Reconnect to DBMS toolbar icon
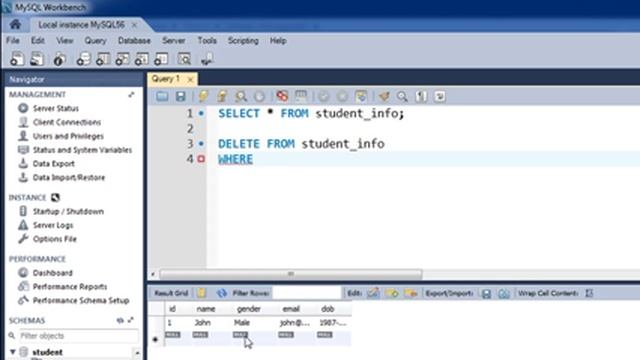This screenshot has height=360, width=640. coord(207,59)
